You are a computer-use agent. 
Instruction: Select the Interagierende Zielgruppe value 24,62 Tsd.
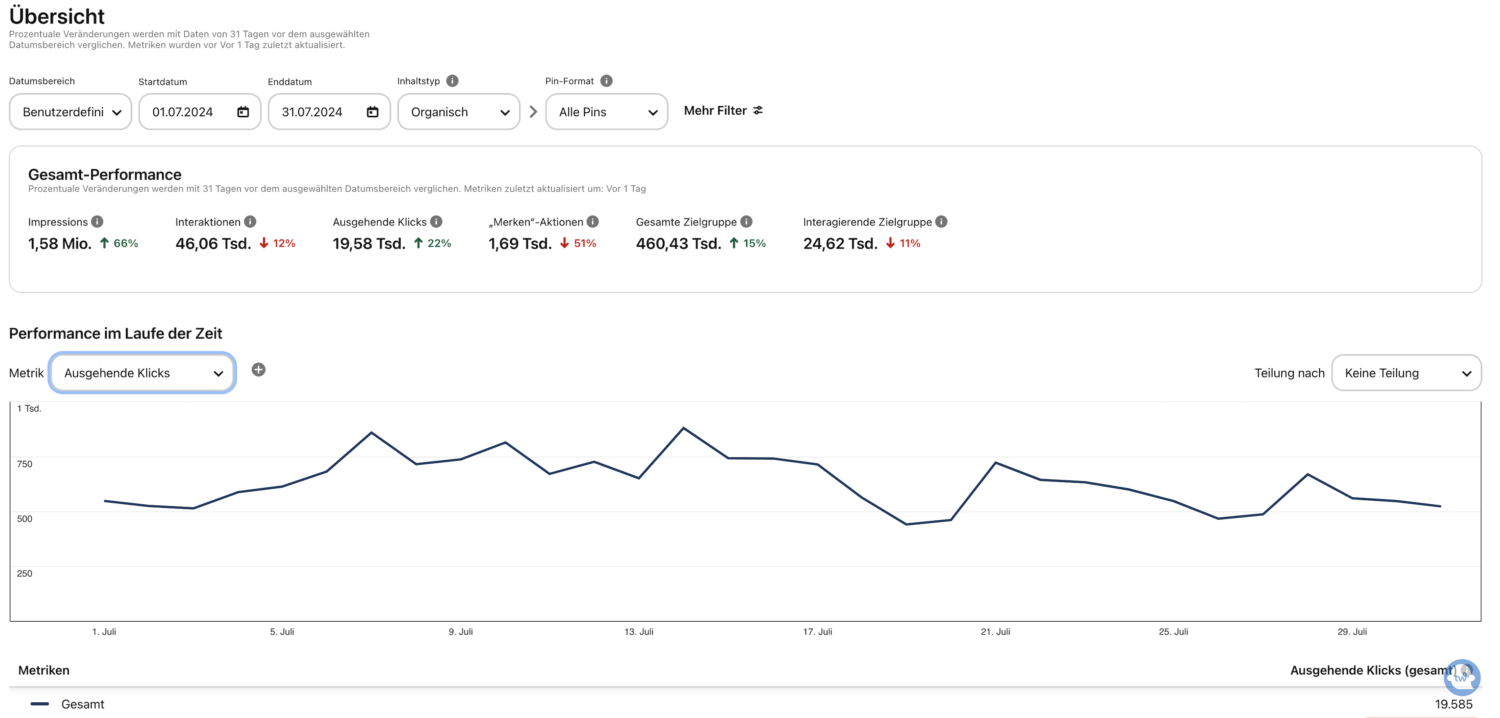pyautogui.click(x=841, y=243)
